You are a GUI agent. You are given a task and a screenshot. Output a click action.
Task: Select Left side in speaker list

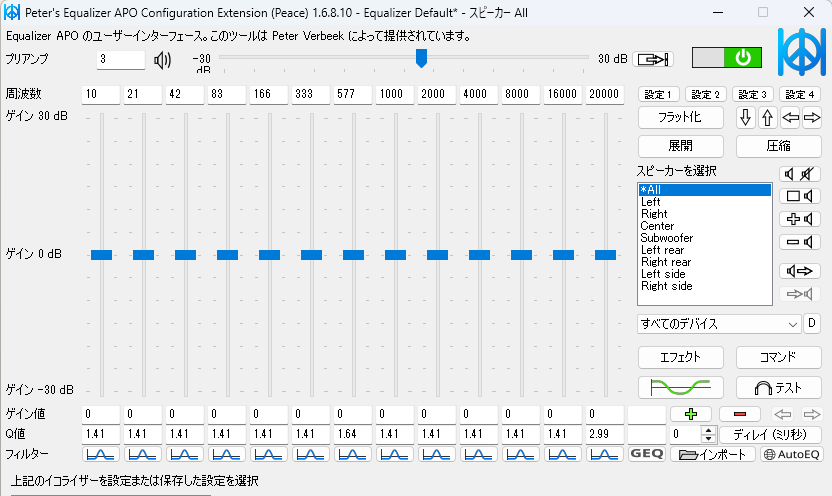pyautogui.click(x=704, y=274)
